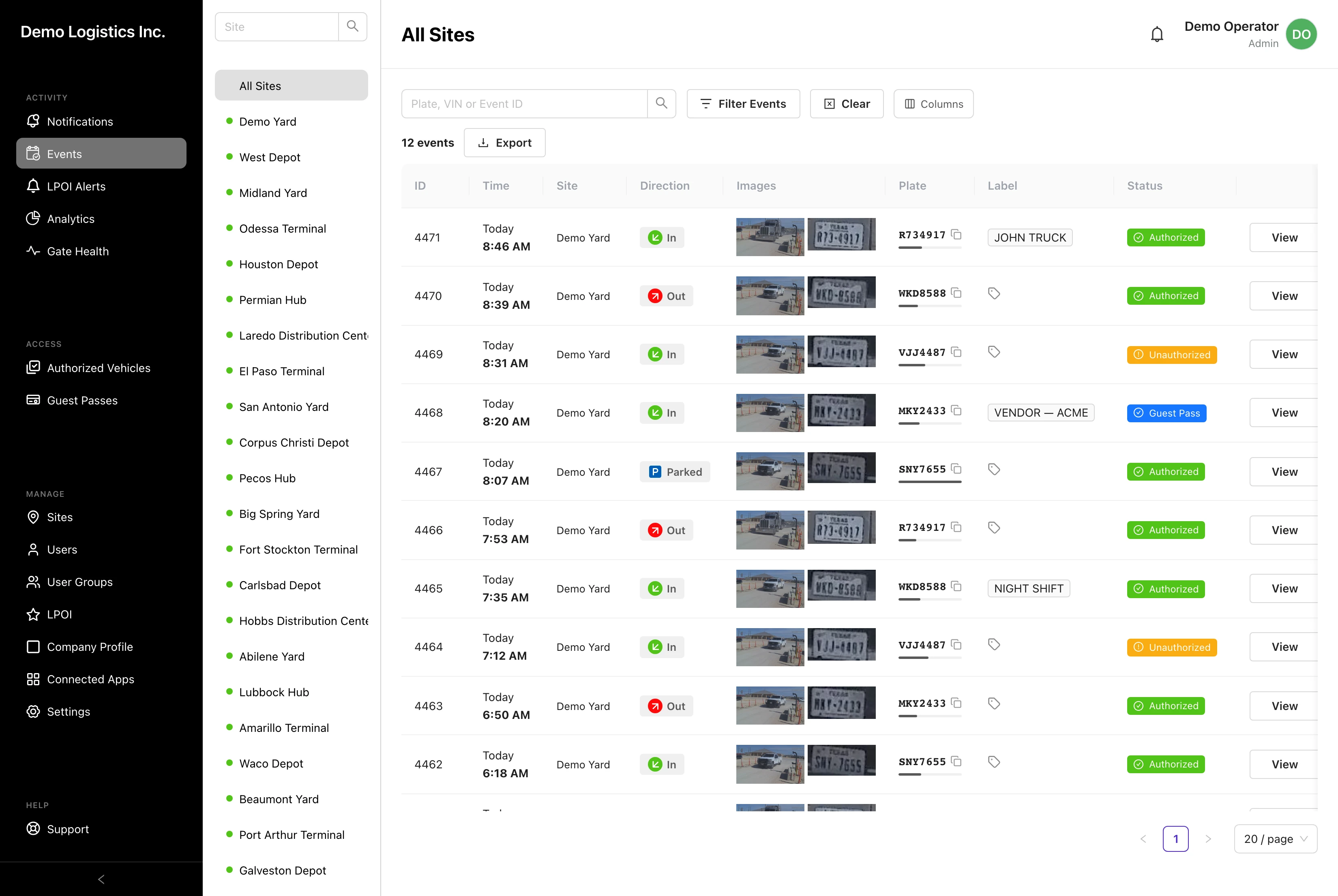Select Odessa Terminal site
Viewport: 1338px width, 896px height.
click(291, 228)
